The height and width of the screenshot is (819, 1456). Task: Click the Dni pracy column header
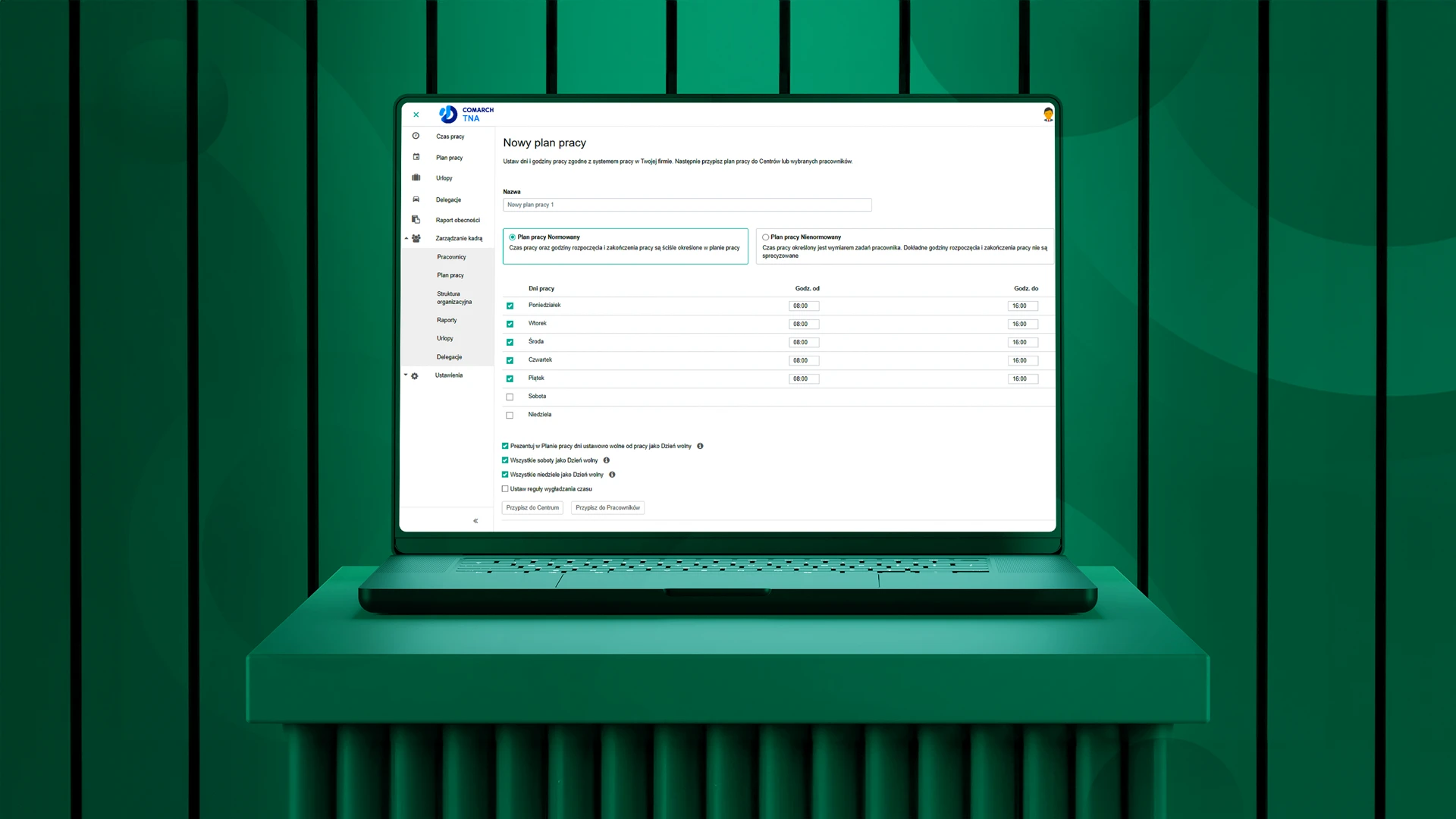point(541,289)
